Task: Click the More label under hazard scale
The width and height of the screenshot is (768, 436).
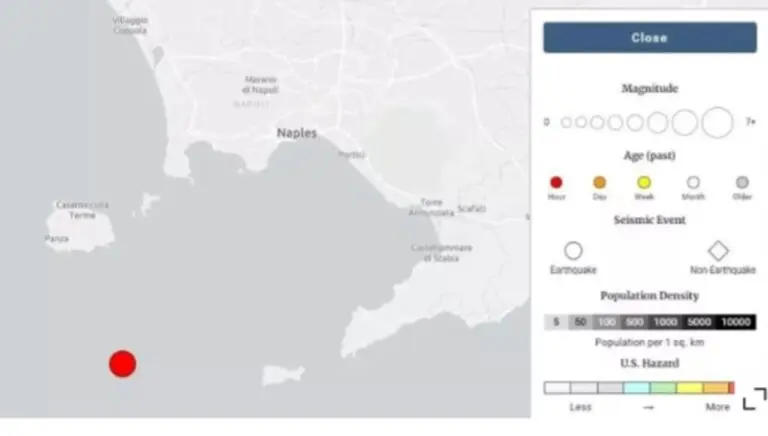Action: pyautogui.click(x=718, y=407)
